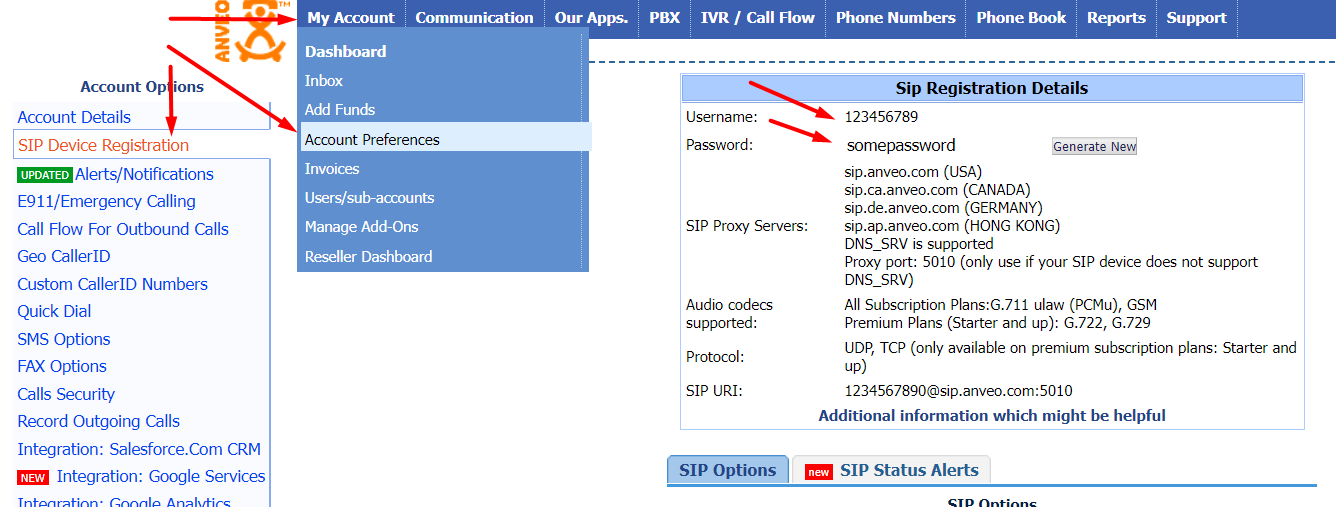
Task: Open Integration: Google Services link
Action: click(x=160, y=477)
